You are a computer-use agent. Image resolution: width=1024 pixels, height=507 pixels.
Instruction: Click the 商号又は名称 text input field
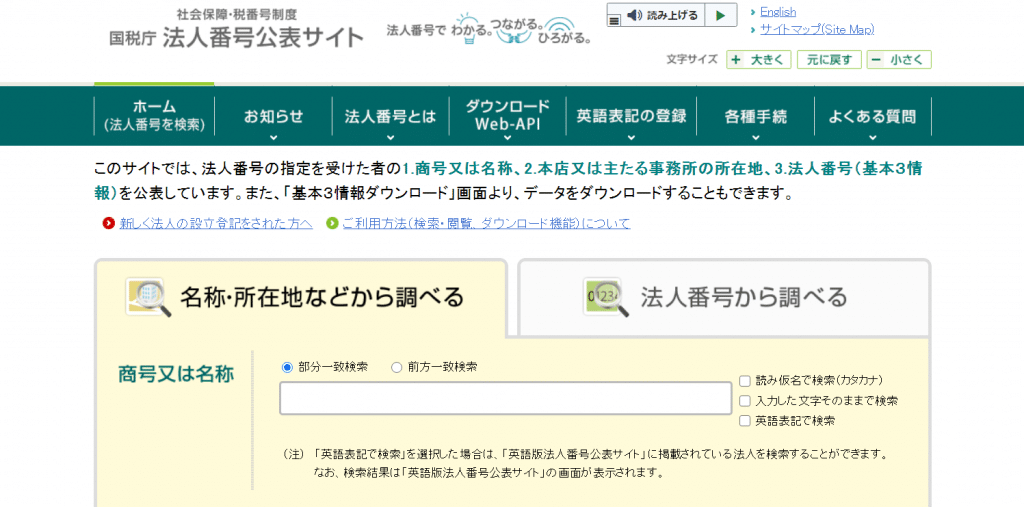click(x=505, y=398)
